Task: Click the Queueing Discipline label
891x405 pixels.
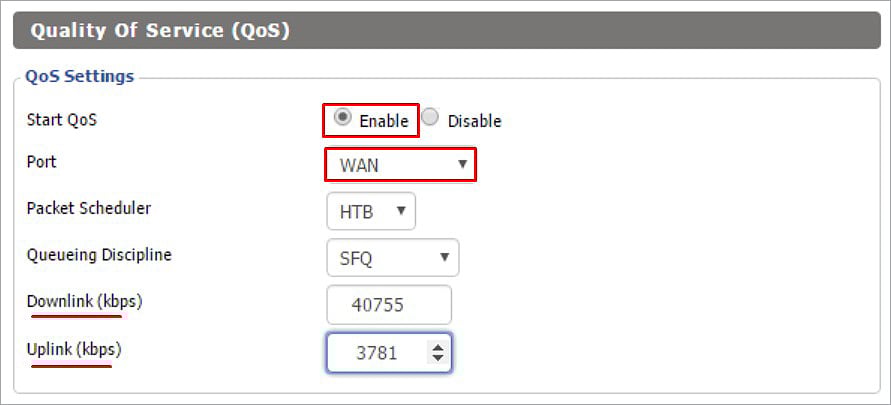Action: (x=99, y=255)
